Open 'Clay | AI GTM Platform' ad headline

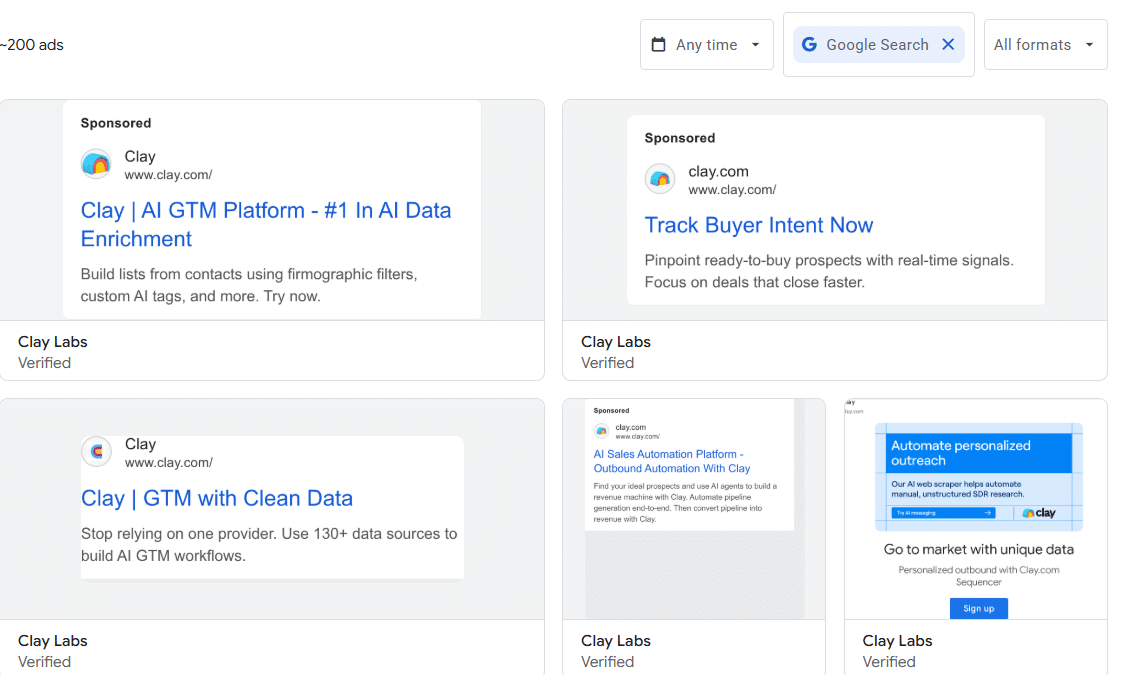click(265, 224)
